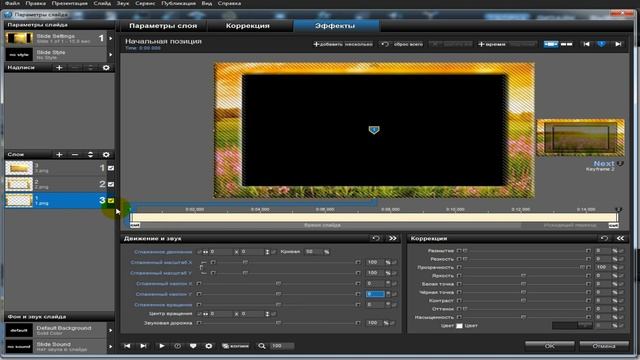Add a new caption with the plus icon in Надписи
This screenshot has height=360, width=640.
59,68
